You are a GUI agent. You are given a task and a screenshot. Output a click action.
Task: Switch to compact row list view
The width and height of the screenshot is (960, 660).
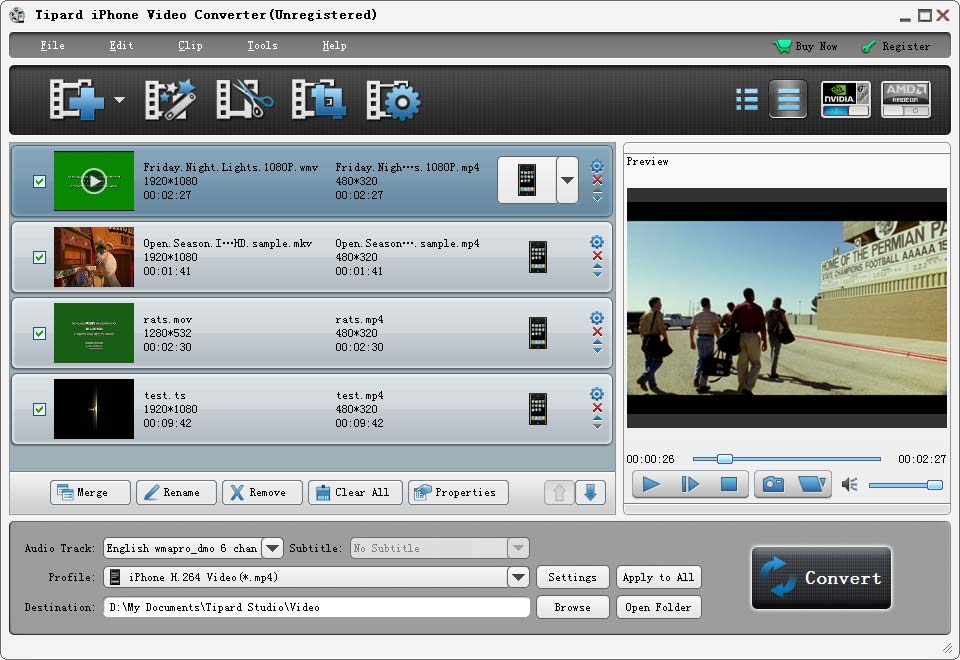pyautogui.click(x=788, y=99)
